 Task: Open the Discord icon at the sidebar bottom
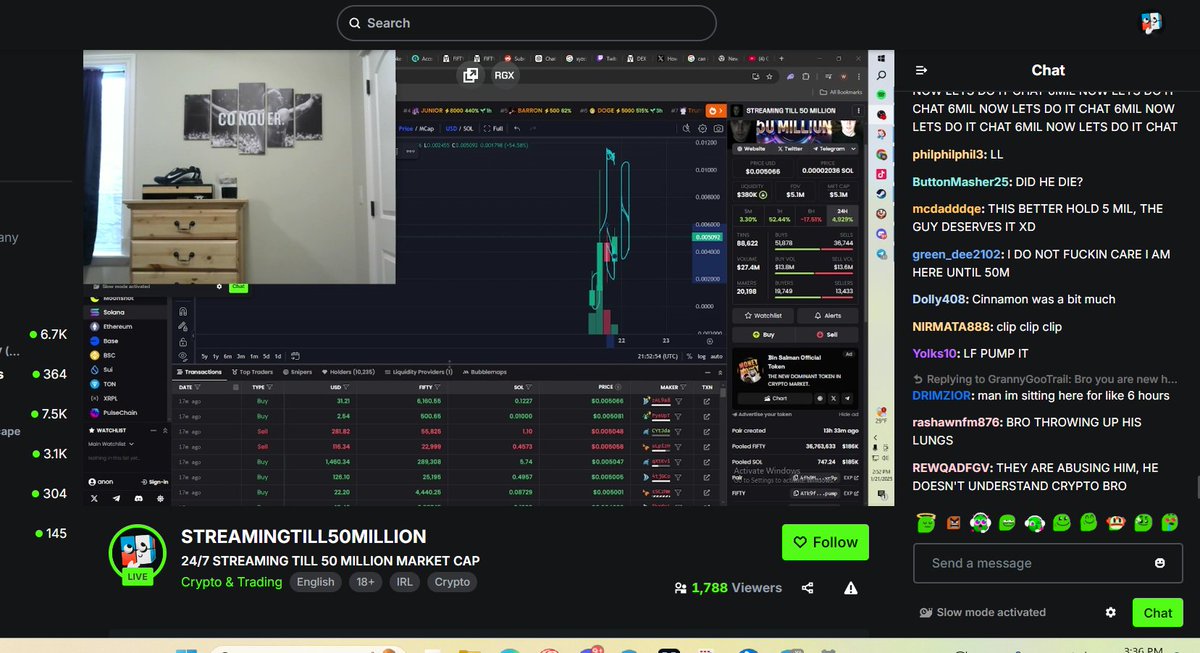click(x=139, y=498)
